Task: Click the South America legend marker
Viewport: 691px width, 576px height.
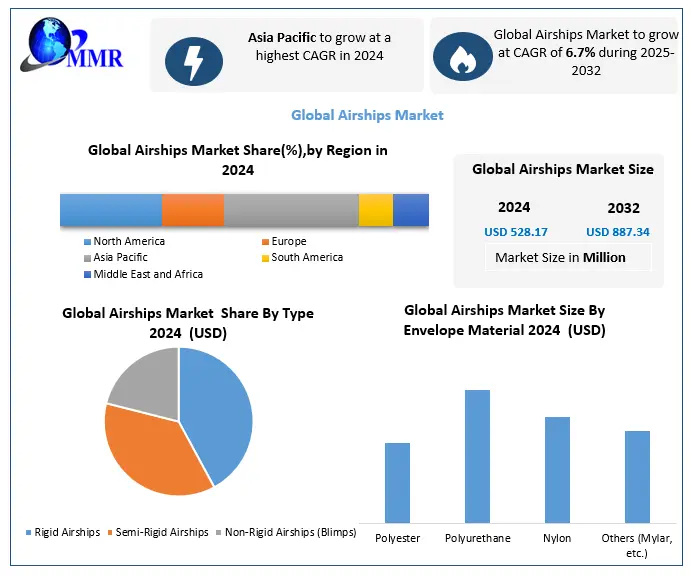Action: 264,258
